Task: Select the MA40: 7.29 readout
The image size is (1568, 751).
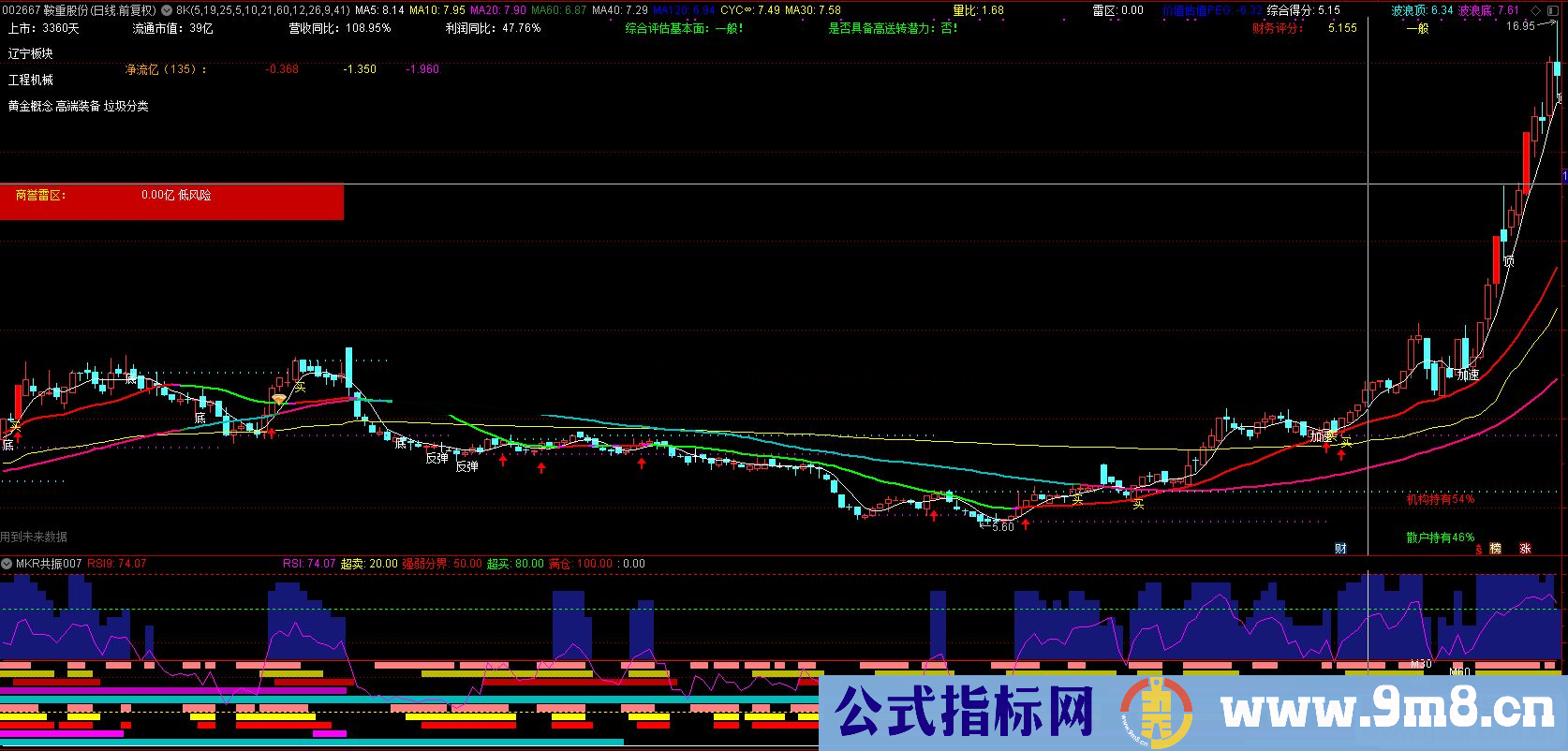Action: [x=620, y=10]
